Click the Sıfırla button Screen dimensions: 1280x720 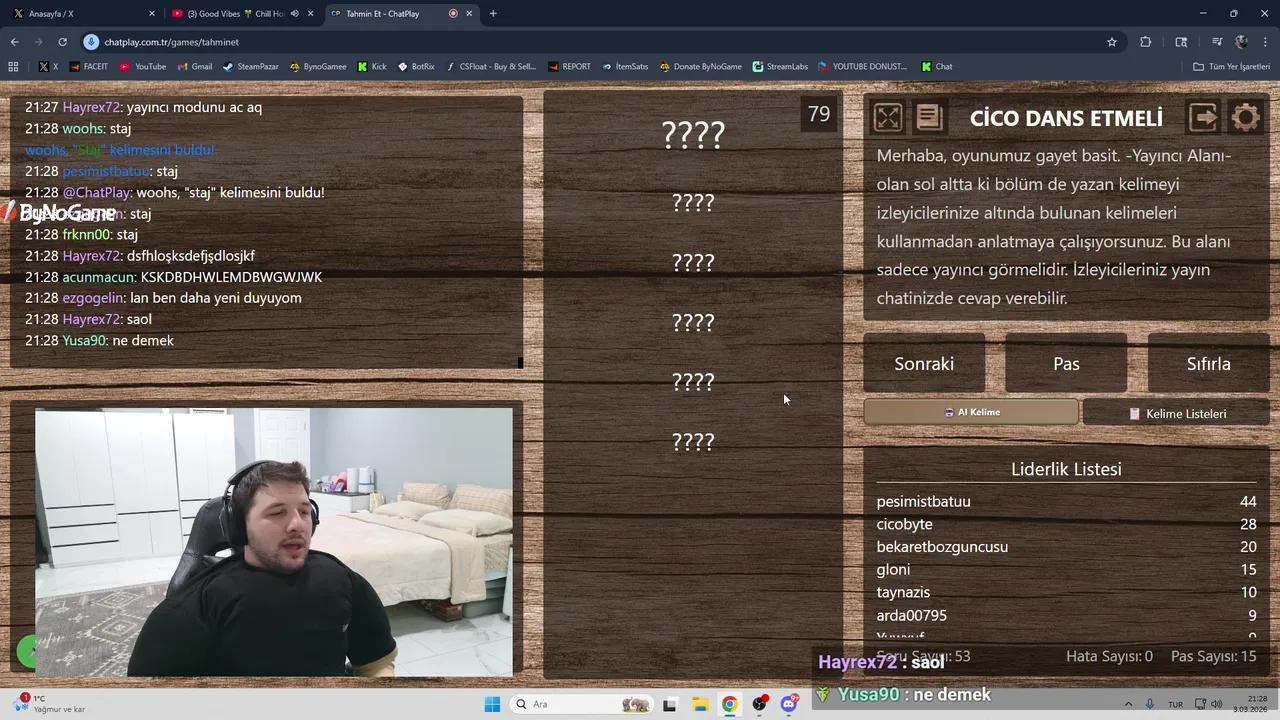pyautogui.click(x=1208, y=364)
